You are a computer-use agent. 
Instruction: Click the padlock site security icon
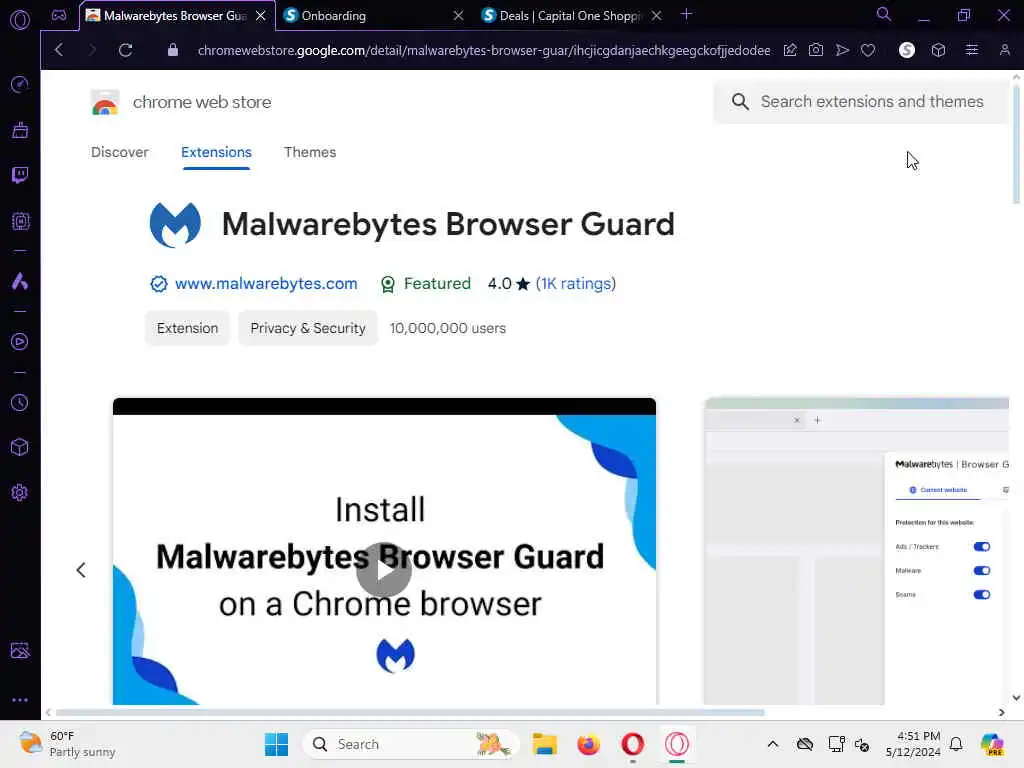[172, 50]
